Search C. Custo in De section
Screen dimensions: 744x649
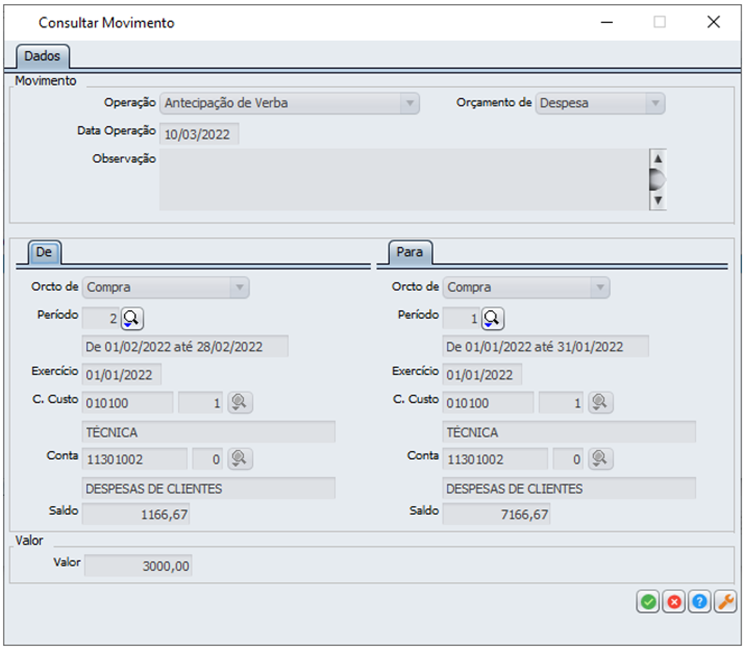pyautogui.click(x=240, y=402)
